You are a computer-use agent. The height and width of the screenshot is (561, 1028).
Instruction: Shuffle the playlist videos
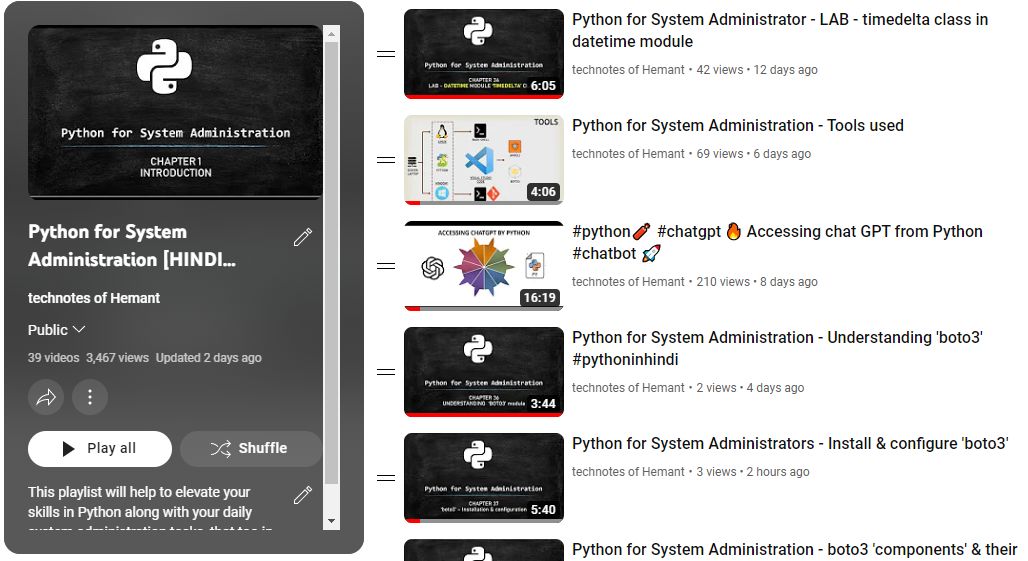click(x=251, y=449)
